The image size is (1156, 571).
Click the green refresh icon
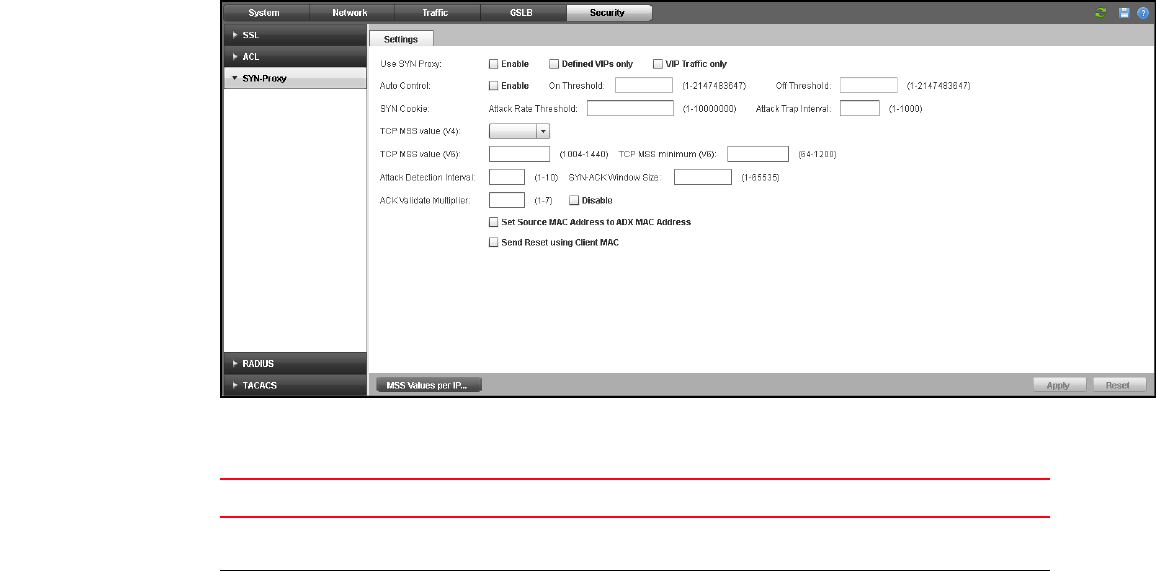click(1102, 13)
